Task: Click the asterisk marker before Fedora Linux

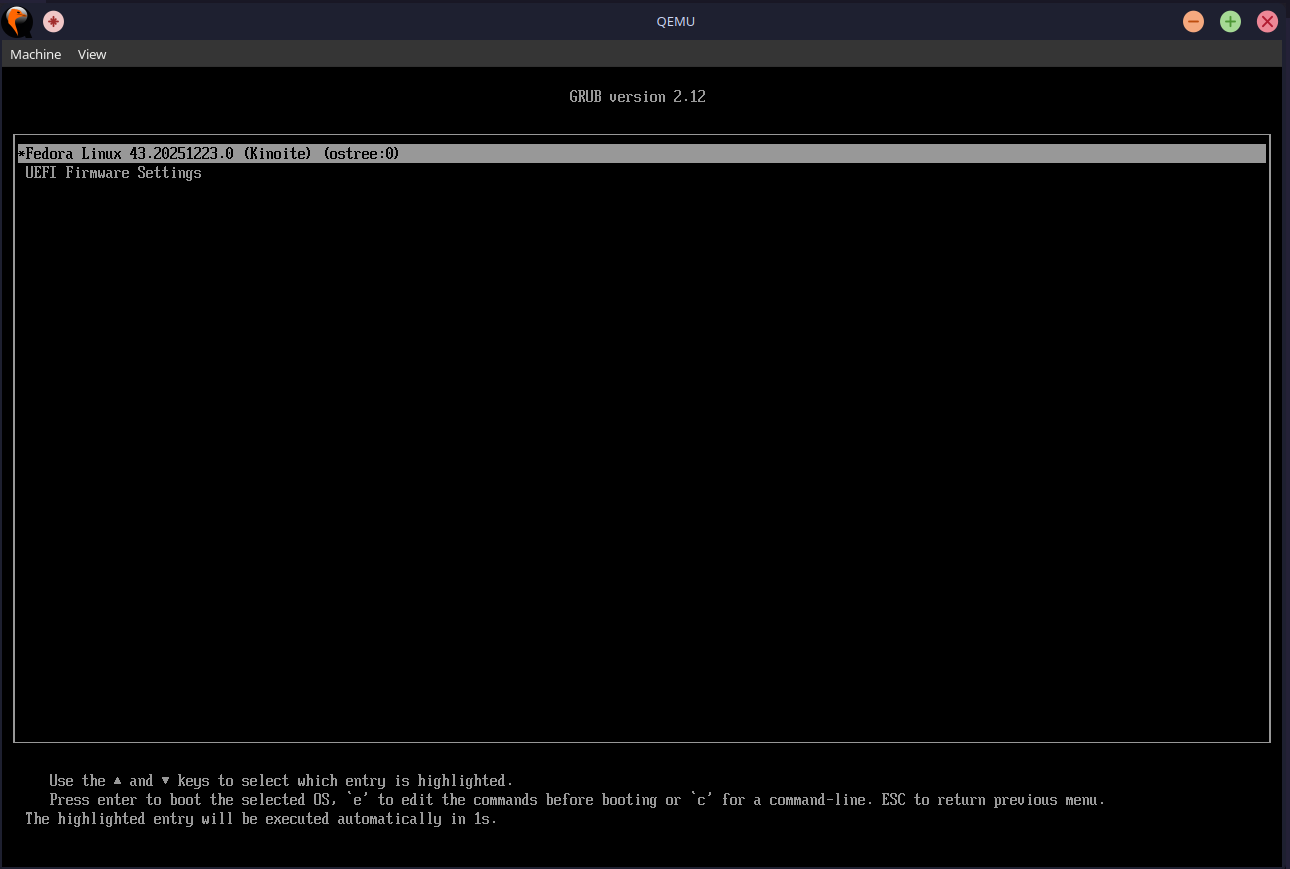Action: point(21,154)
